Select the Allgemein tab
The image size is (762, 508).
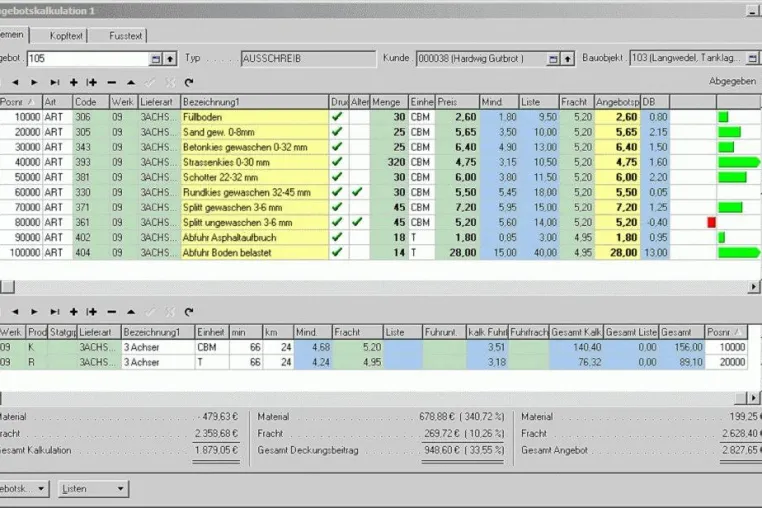tap(13, 35)
